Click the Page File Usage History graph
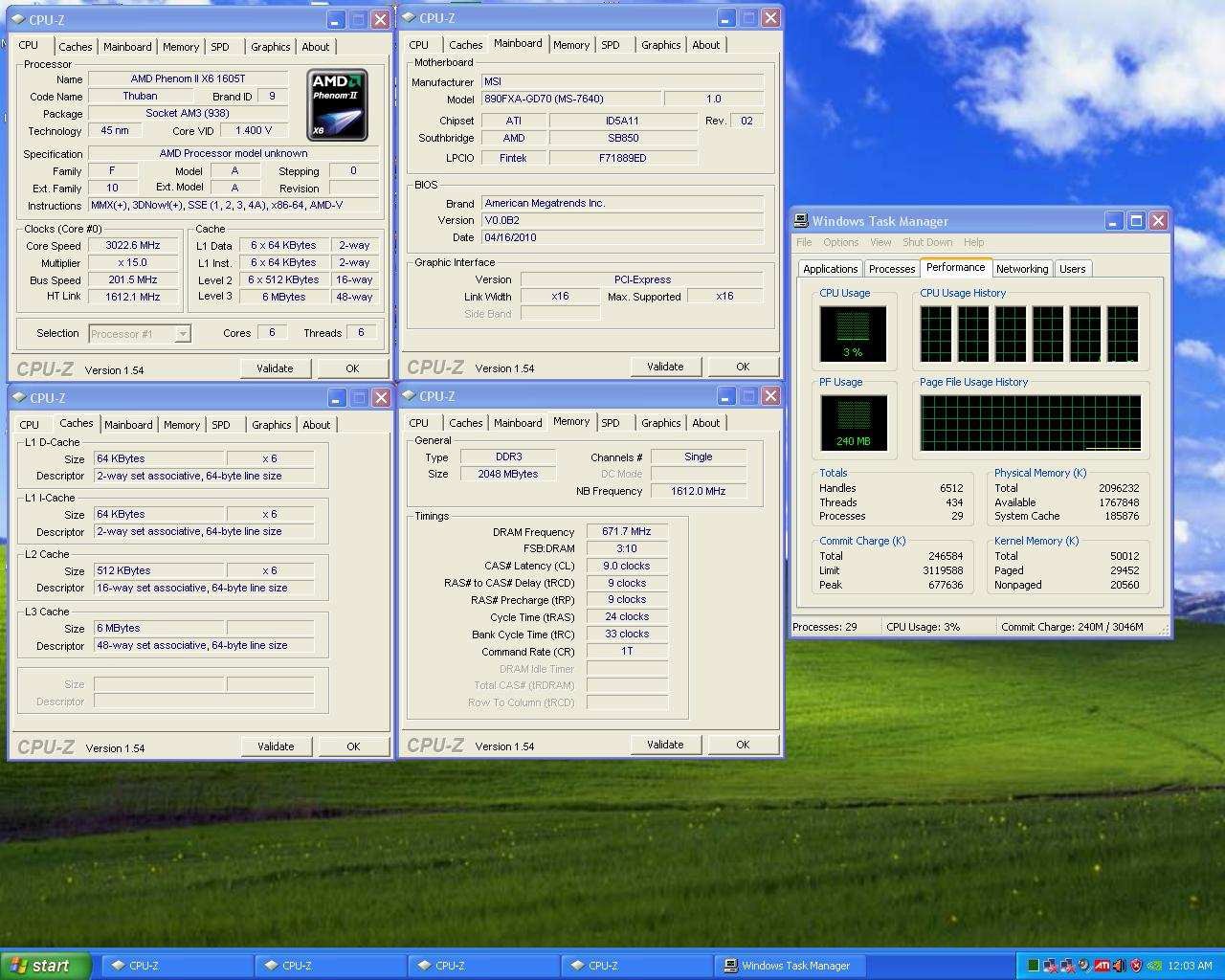Image resolution: width=1225 pixels, height=980 pixels. click(x=1031, y=423)
